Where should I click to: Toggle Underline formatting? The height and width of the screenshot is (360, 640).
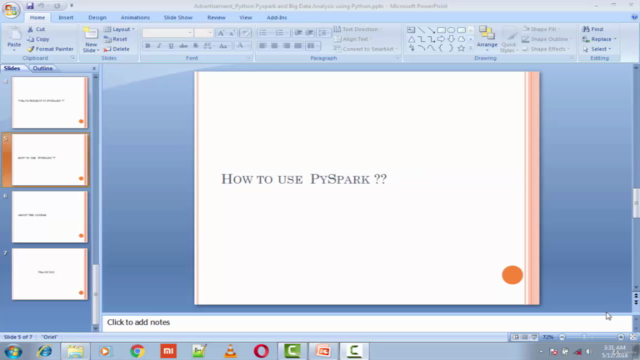tap(171, 46)
